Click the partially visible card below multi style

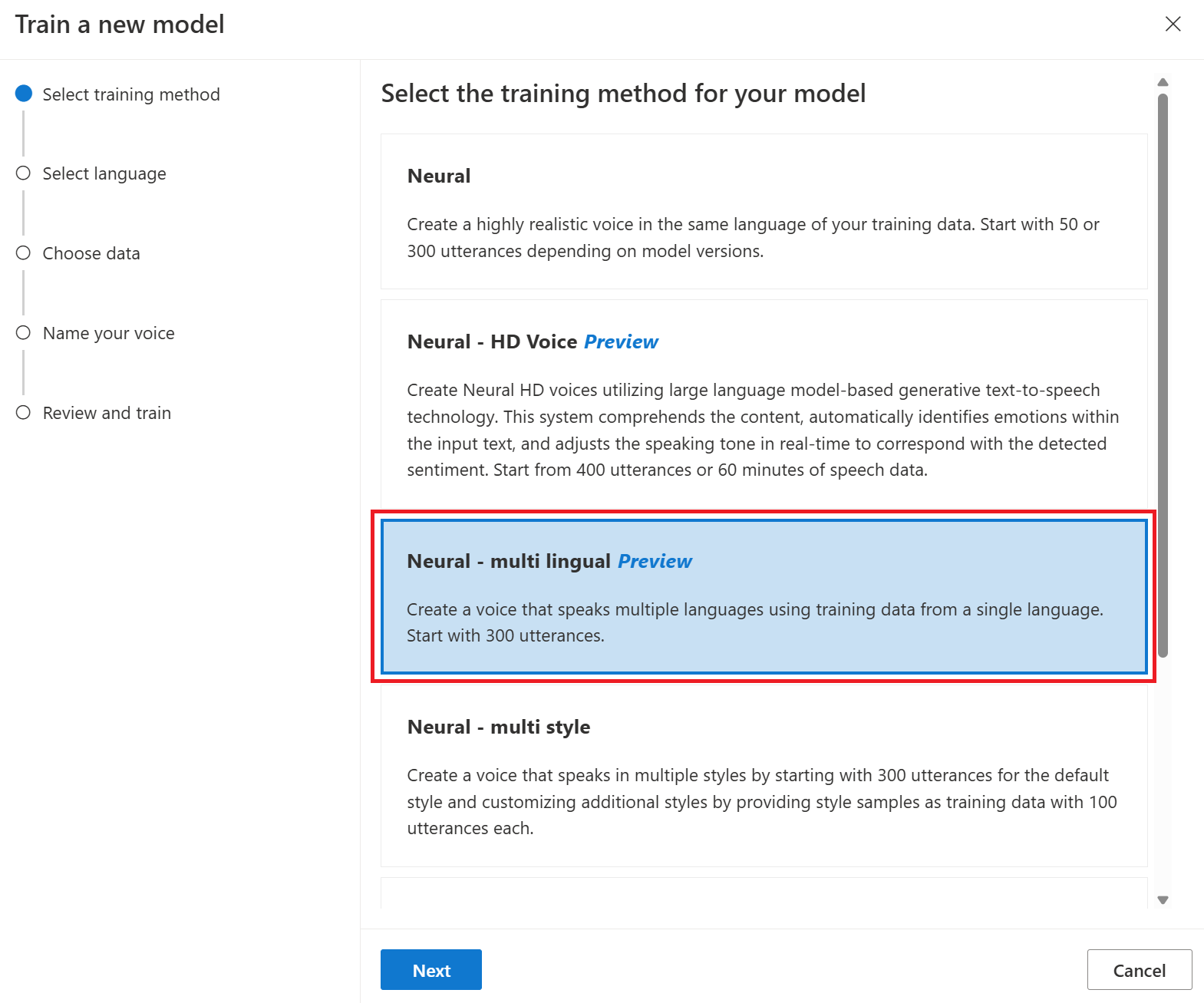764,893
